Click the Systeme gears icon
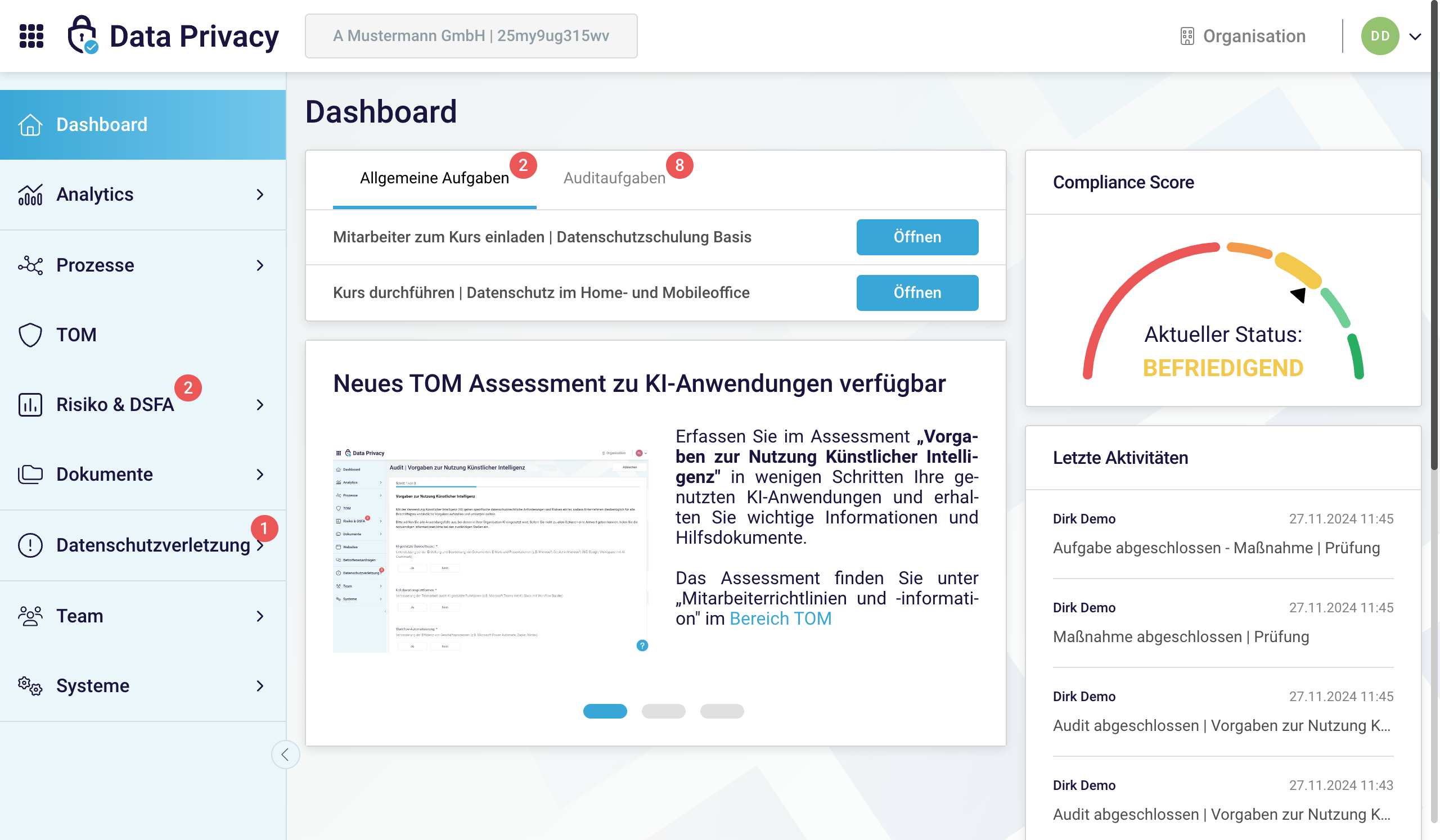 click(x=30, y=686)
